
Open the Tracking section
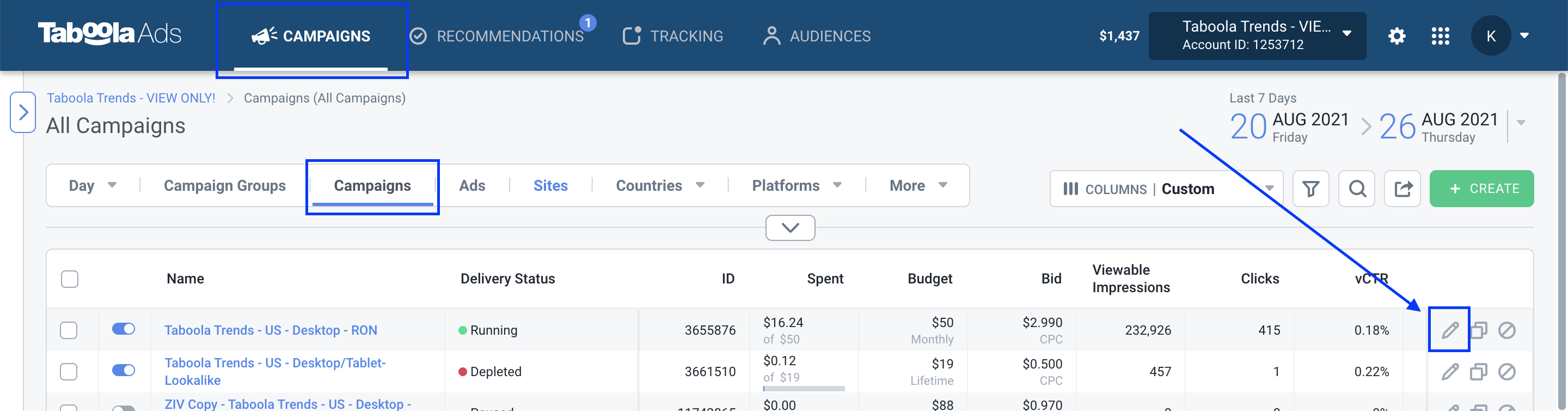coord(672,36)
